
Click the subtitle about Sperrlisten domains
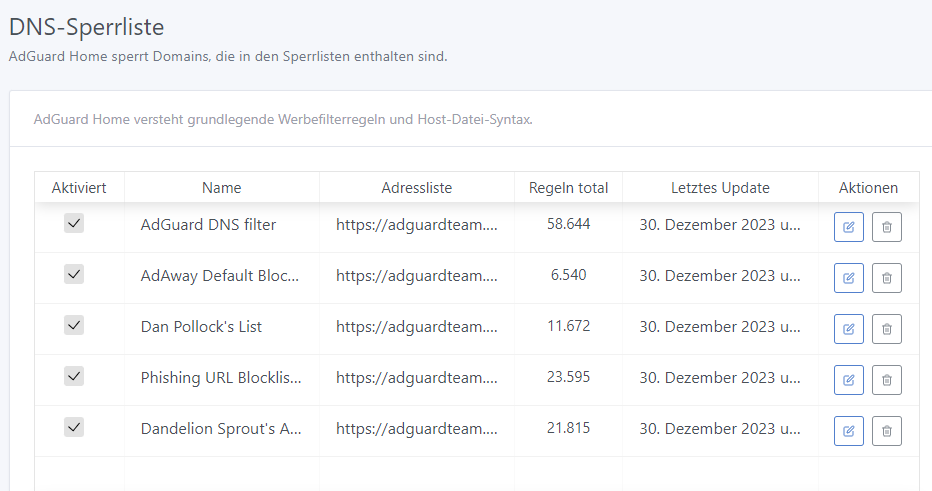pyautogui.click(x=228, y=56)
